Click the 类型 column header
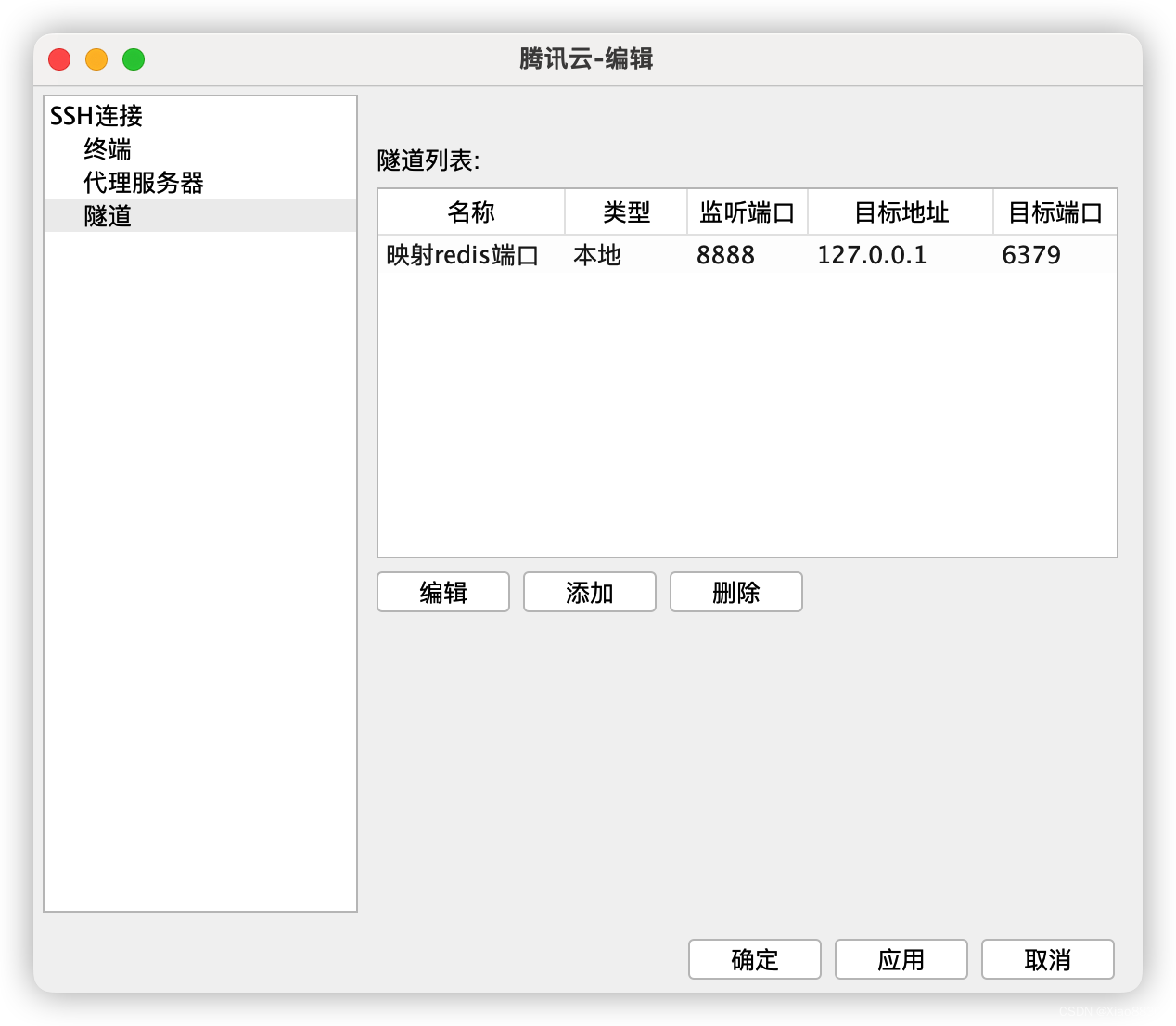The width and height of the screenshot is (1176, 1026). tap(626, 212)
